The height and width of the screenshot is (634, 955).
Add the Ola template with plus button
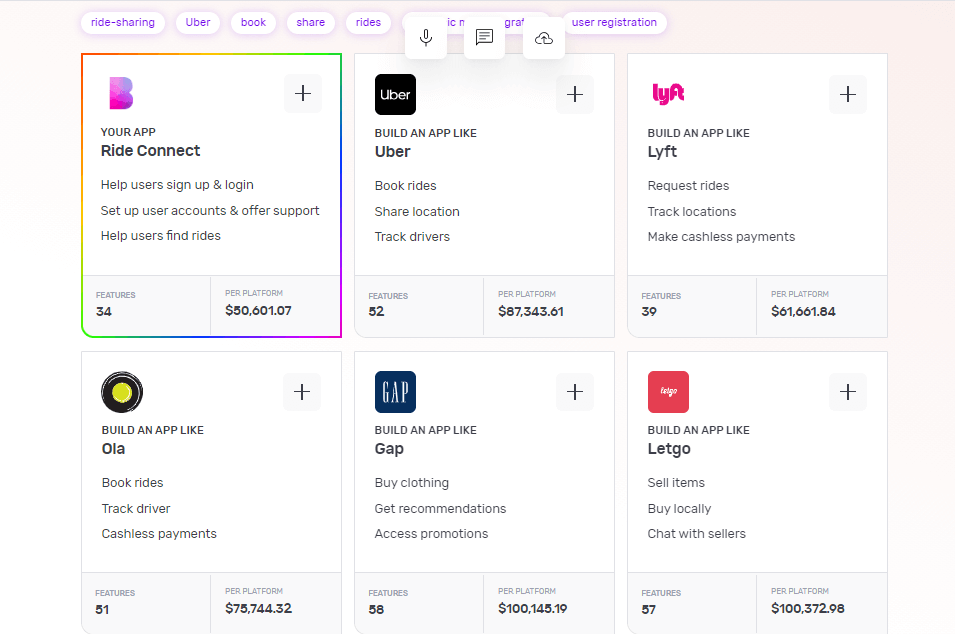click(x=302, y=392)
